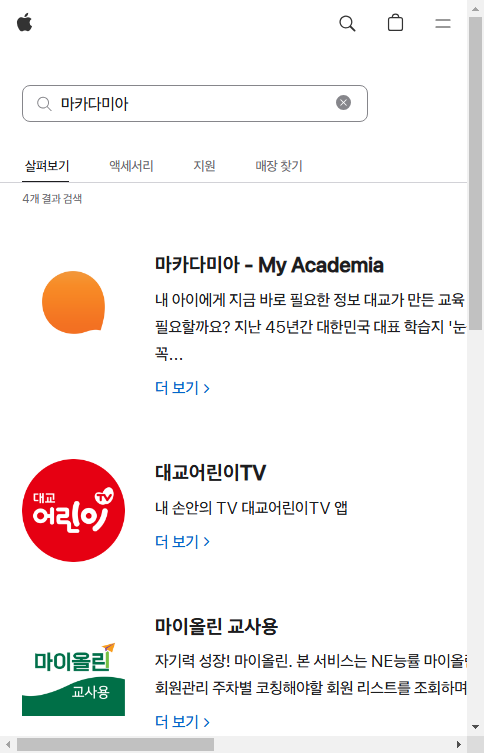This screenshot has height=753, width=484.
Task: Click 더 보기 under My Academia
Action: coord(182,388)
